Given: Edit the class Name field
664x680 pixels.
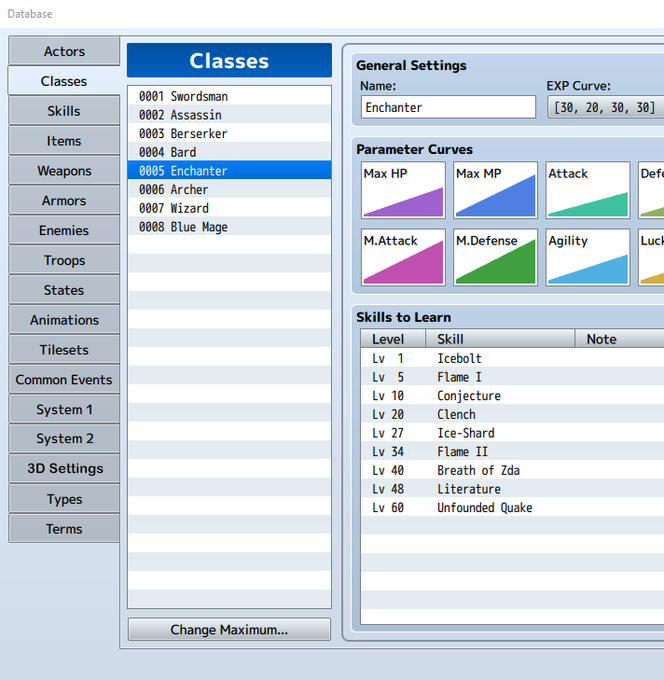Looking at the screenshot, I should [x=448, y=107].
